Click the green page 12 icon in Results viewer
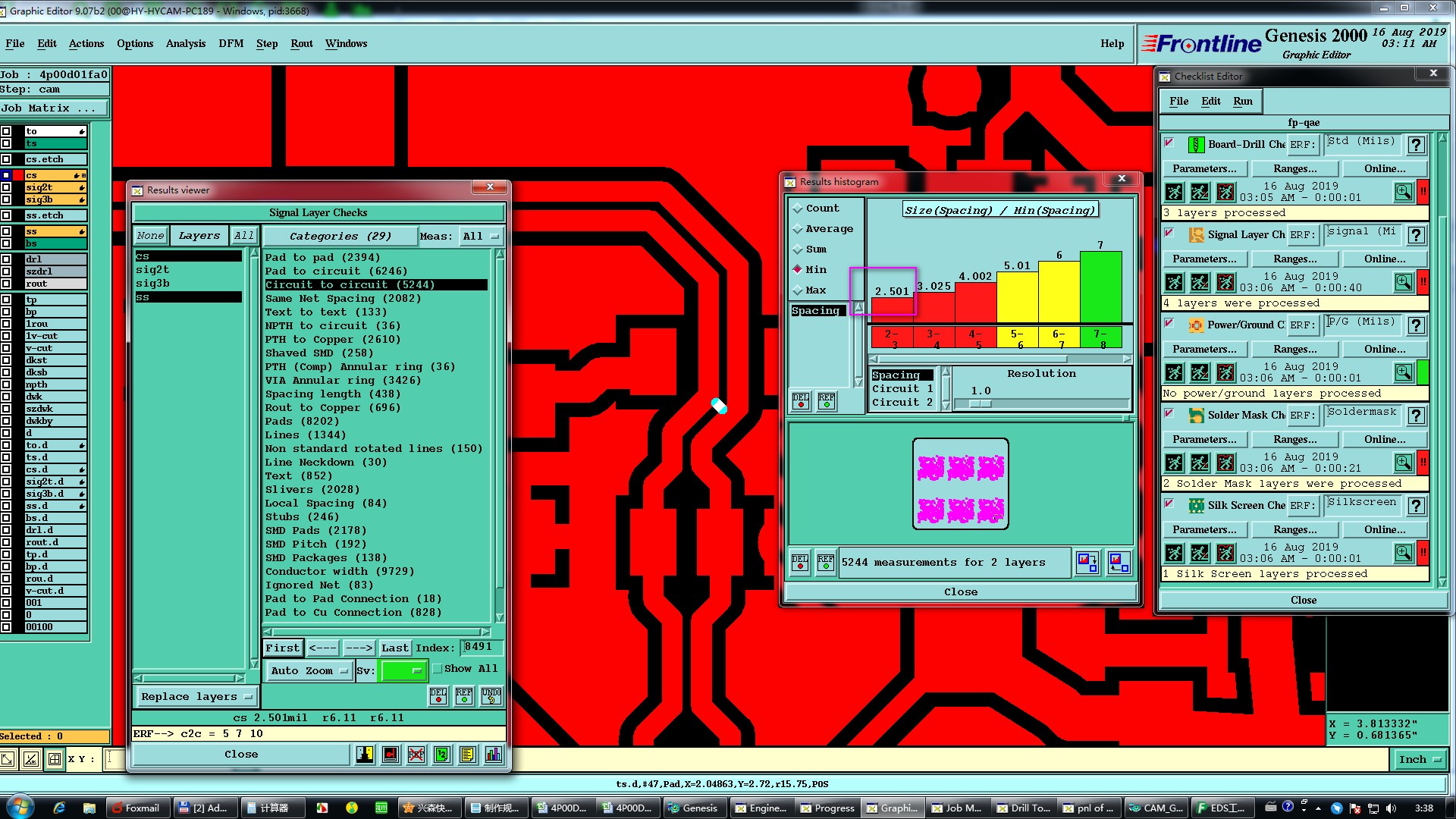 tap(442, 755)
